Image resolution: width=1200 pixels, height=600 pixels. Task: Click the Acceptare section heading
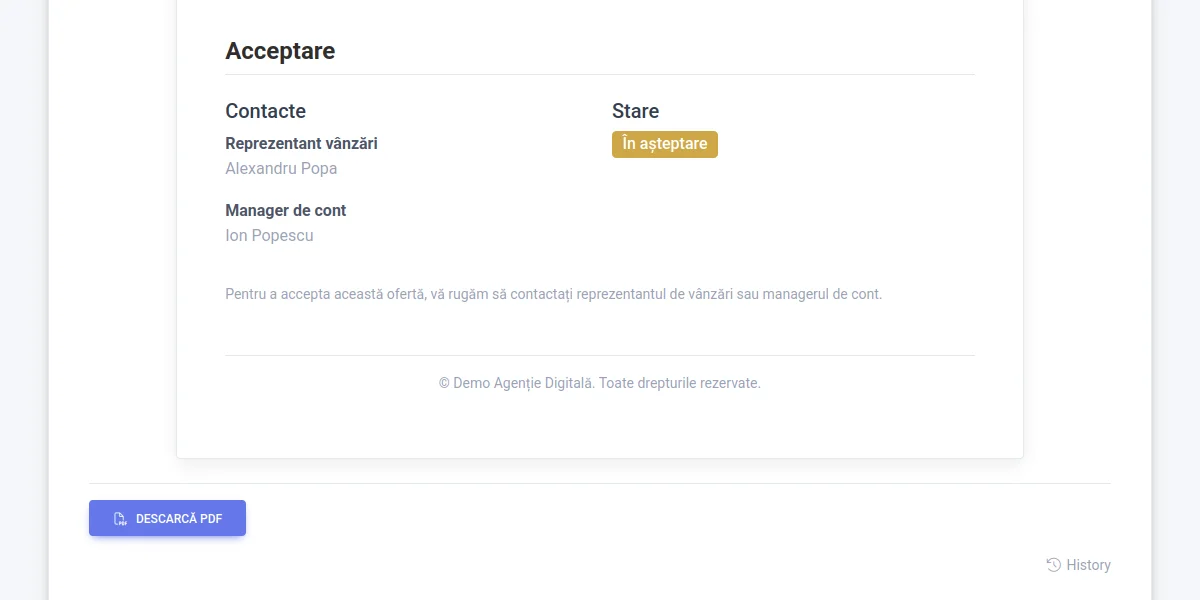tap(280, 51)
